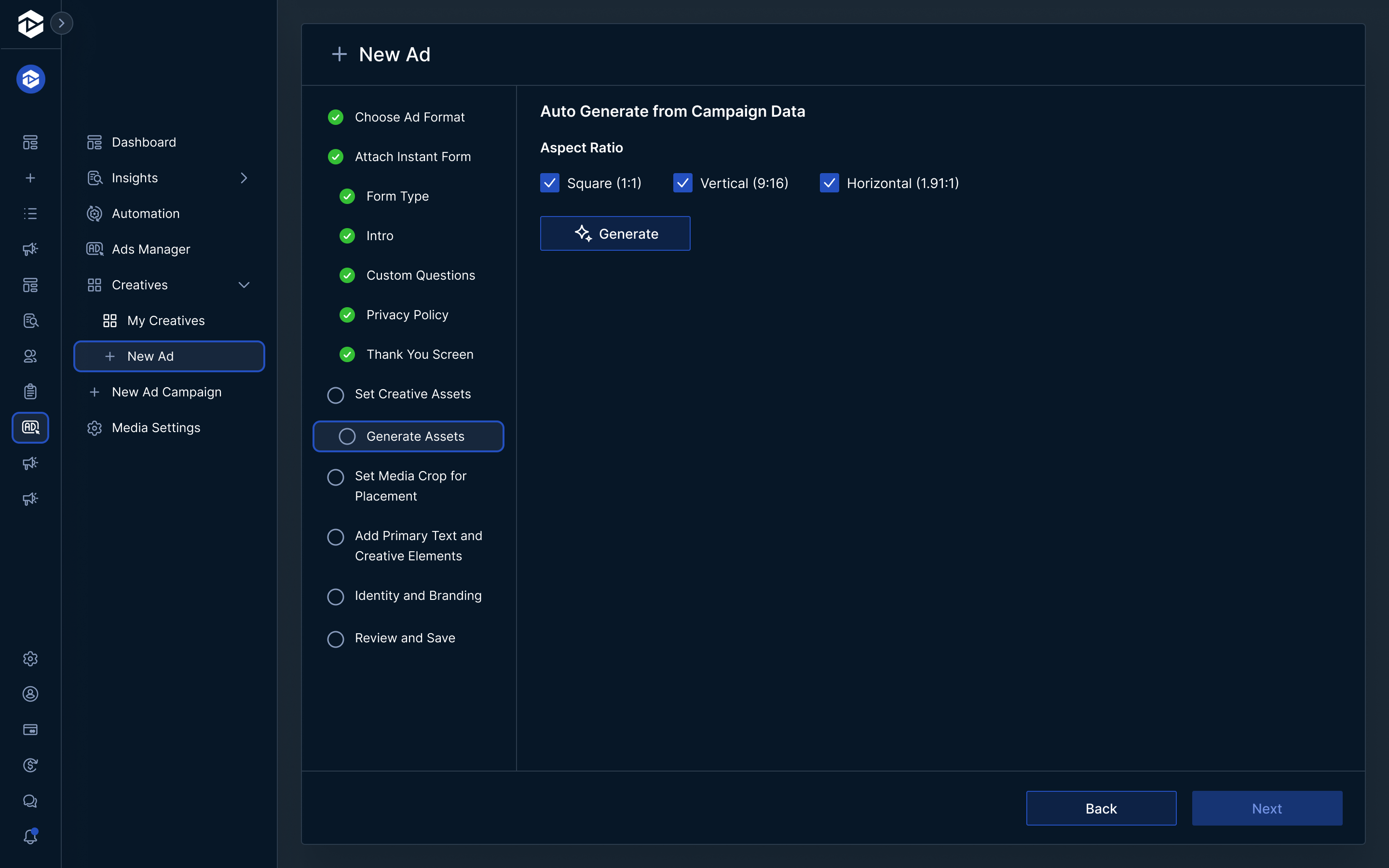Viewport: 1389px width, 868px height.
Task: Open the wallet card icon in sidebar
Action: point(30,730)
